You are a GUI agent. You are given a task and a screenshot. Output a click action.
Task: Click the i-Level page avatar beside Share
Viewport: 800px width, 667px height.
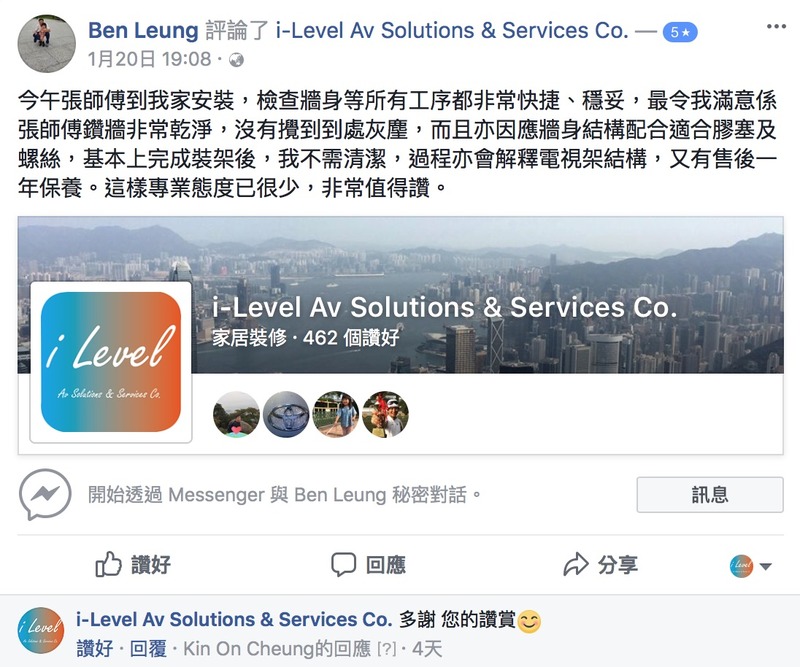[x=741, y=566]
